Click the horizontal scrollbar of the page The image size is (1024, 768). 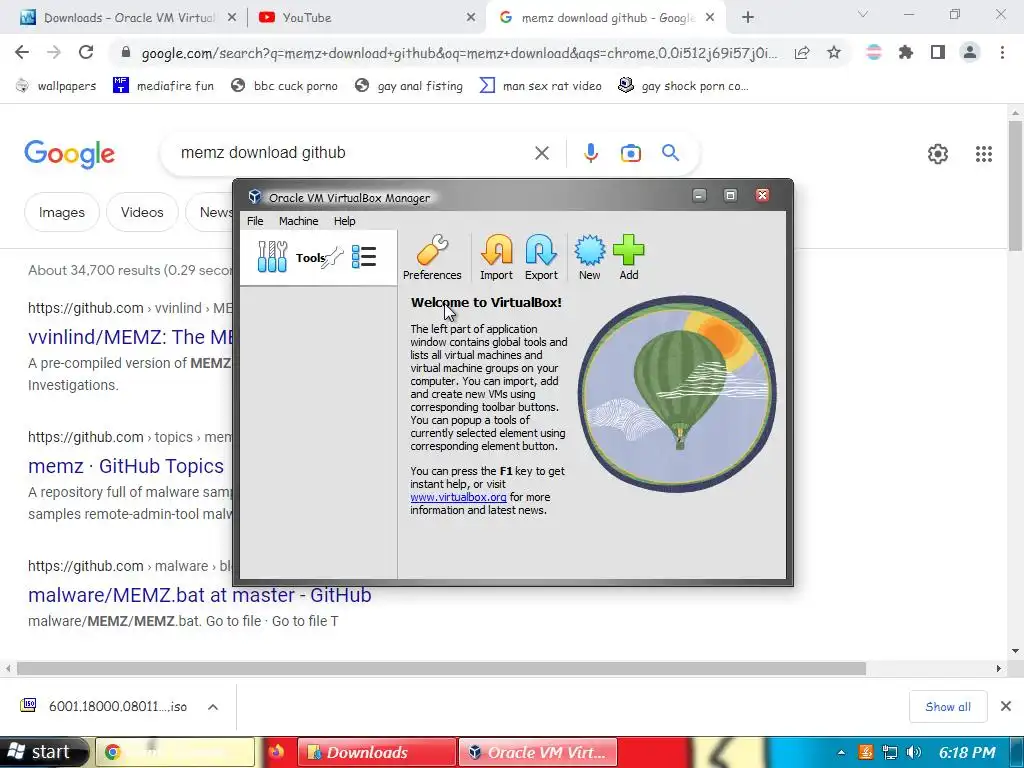[441, 669]
